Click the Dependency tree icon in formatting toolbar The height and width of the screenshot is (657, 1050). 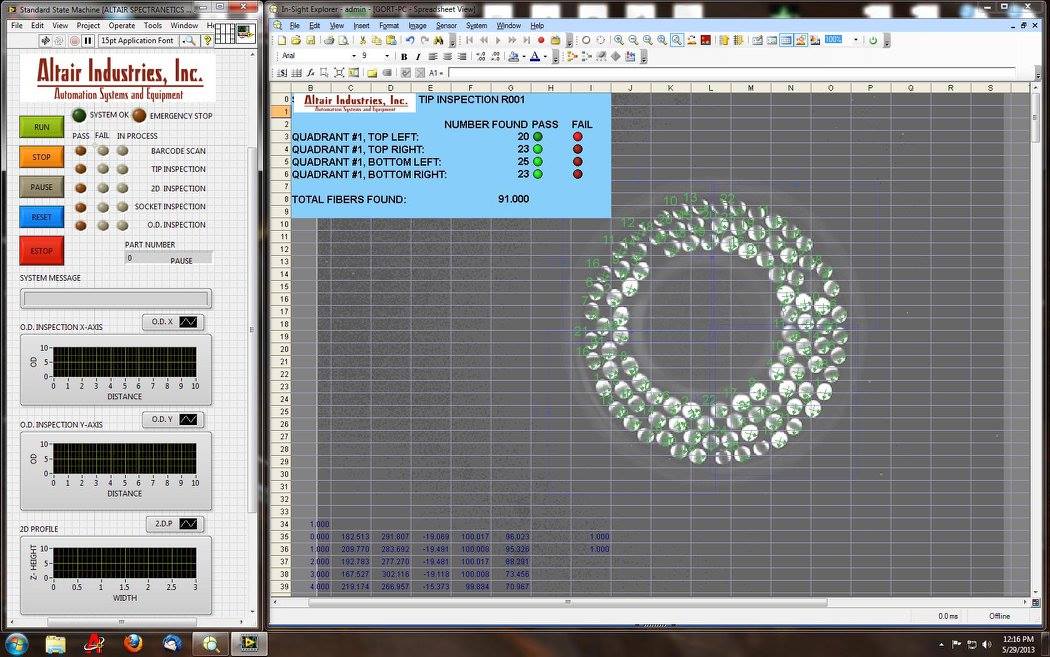pos(572,56)
